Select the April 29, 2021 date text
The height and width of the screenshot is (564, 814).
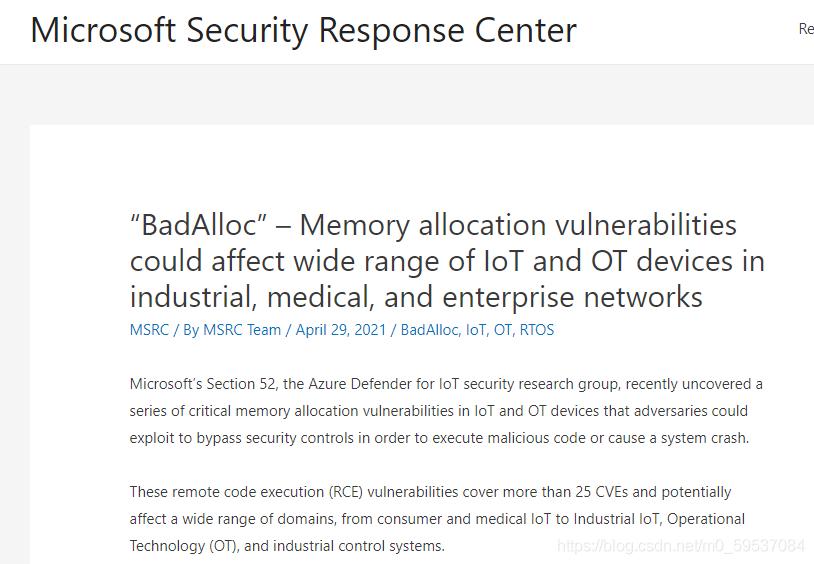341,330
